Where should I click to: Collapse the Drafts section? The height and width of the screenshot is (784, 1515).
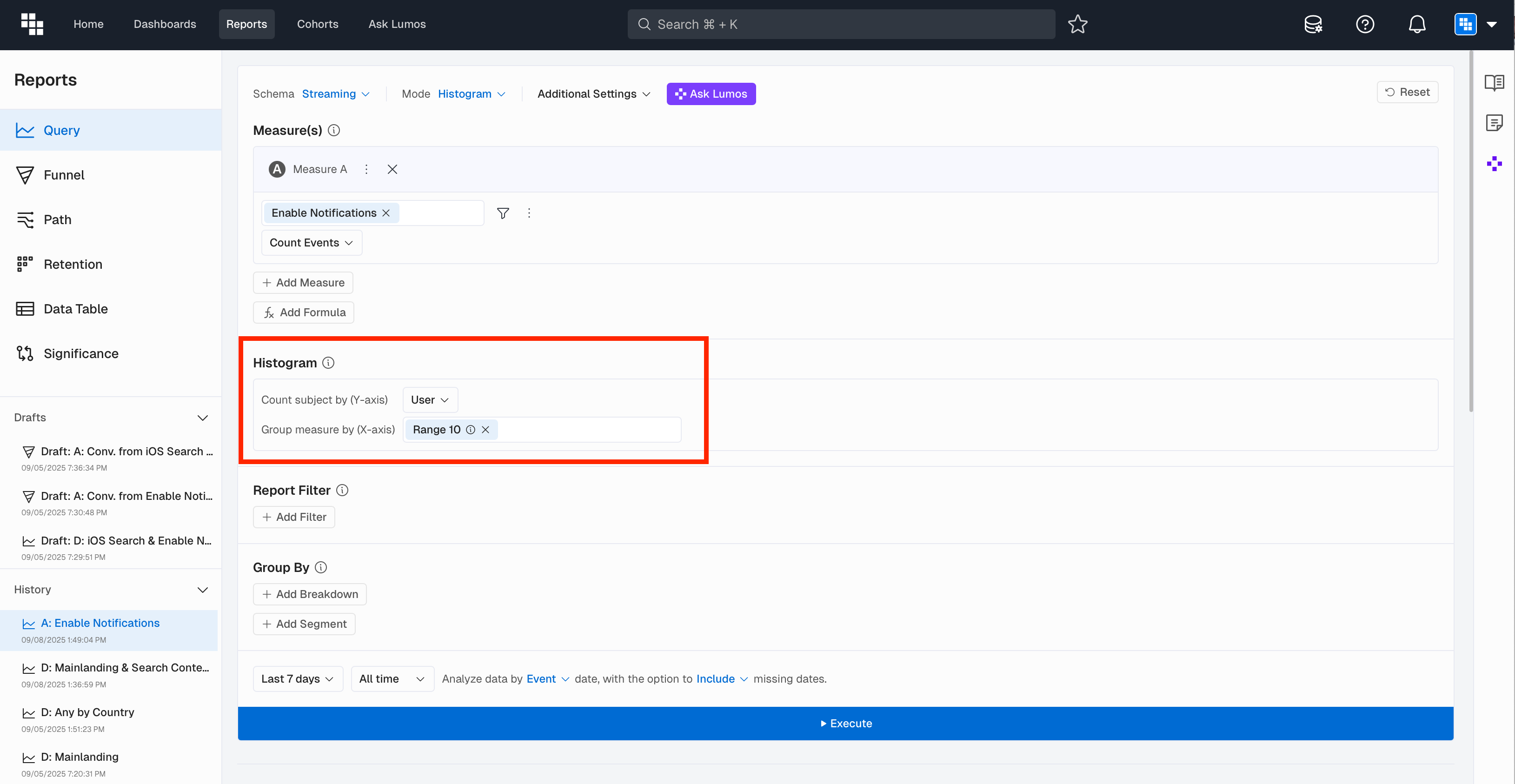click(x=202, y=418)
